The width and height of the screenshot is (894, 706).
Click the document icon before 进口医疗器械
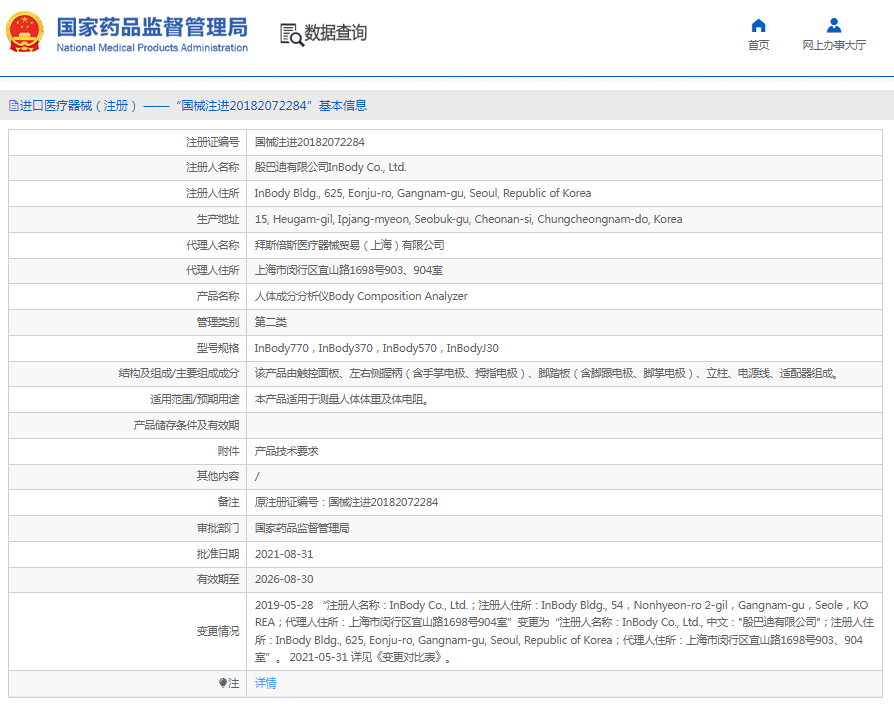[x=13, y=105]
